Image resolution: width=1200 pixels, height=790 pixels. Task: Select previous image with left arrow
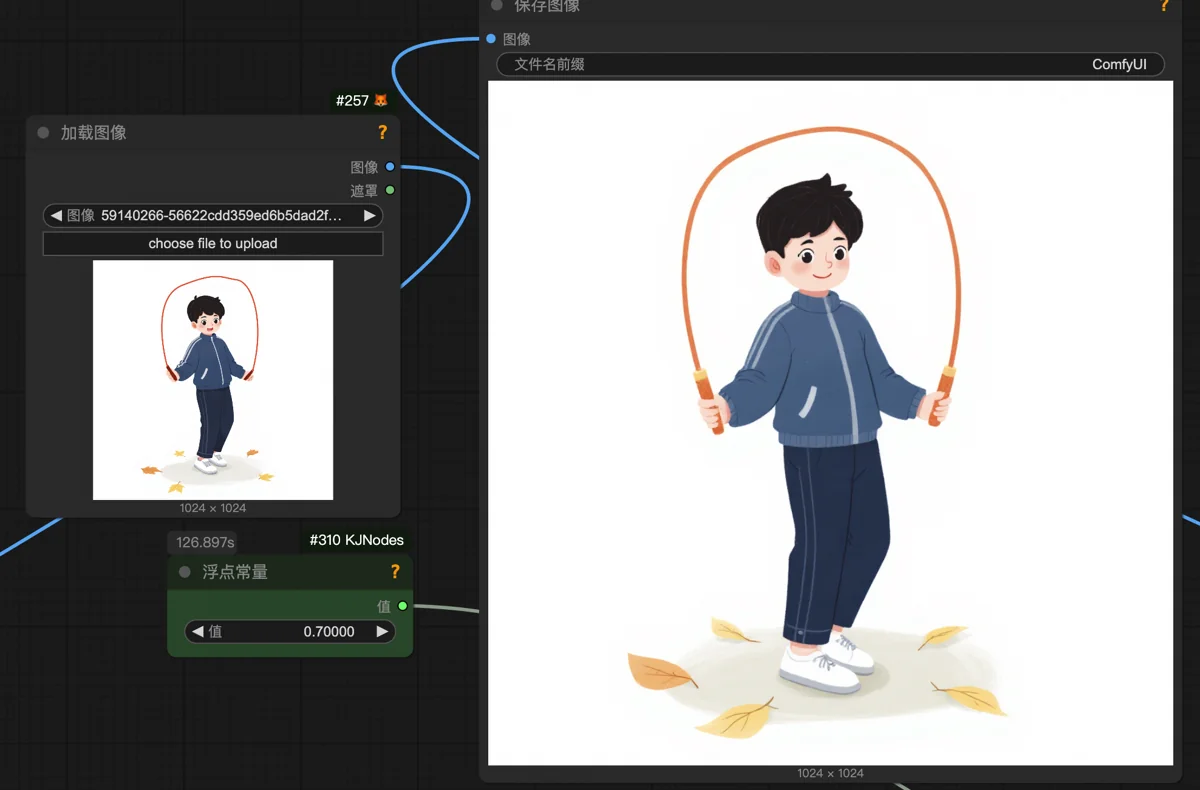tap(56, 215)
